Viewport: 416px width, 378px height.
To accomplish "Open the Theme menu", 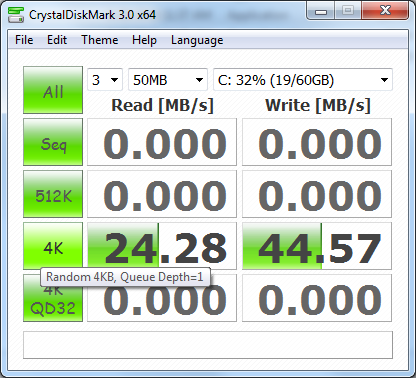I will 100,40.
